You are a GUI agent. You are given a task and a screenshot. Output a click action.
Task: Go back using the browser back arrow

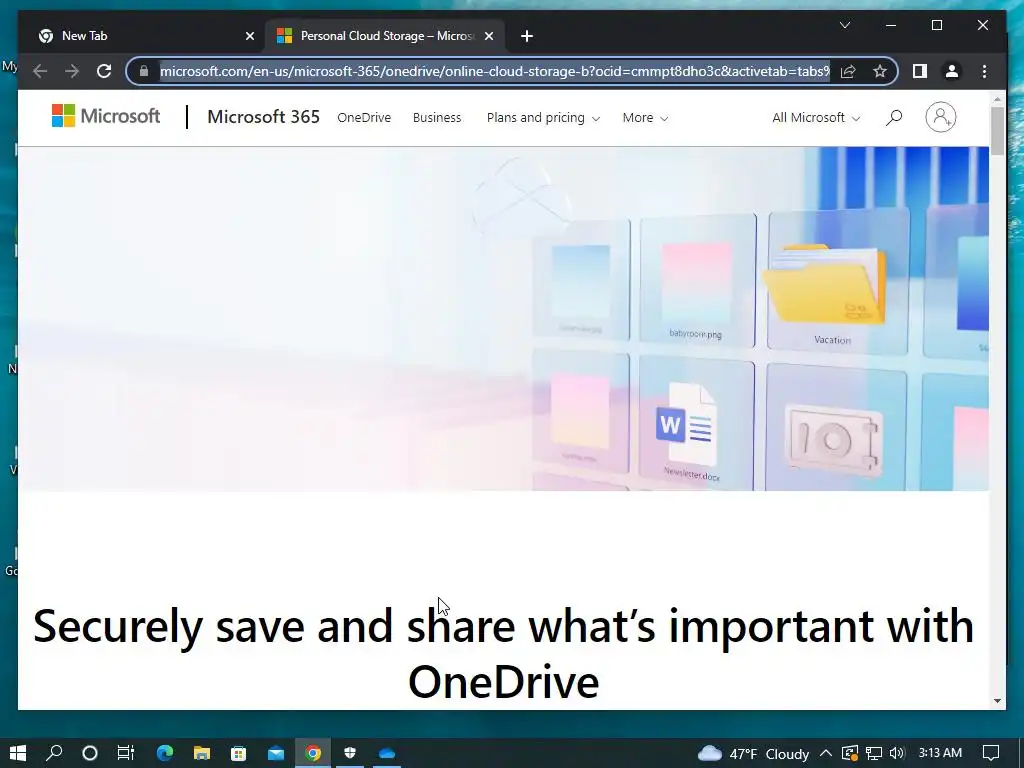(x=40, y=71)
